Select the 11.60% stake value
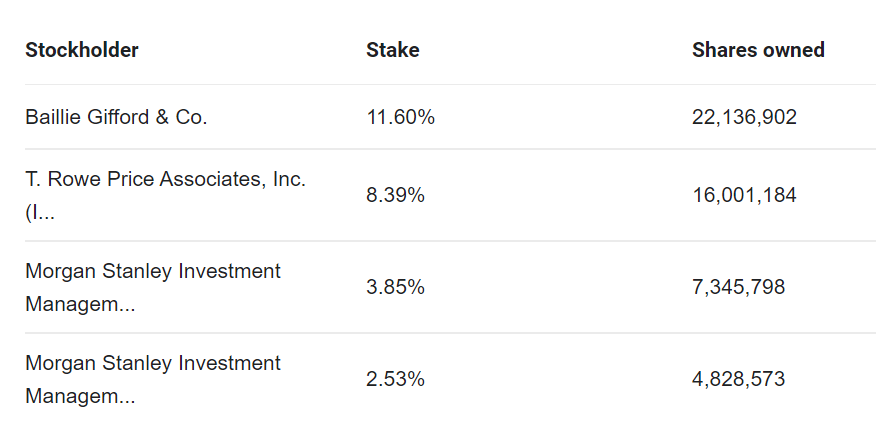The height and width of the screenshot is (424, 876). point(401,117)
